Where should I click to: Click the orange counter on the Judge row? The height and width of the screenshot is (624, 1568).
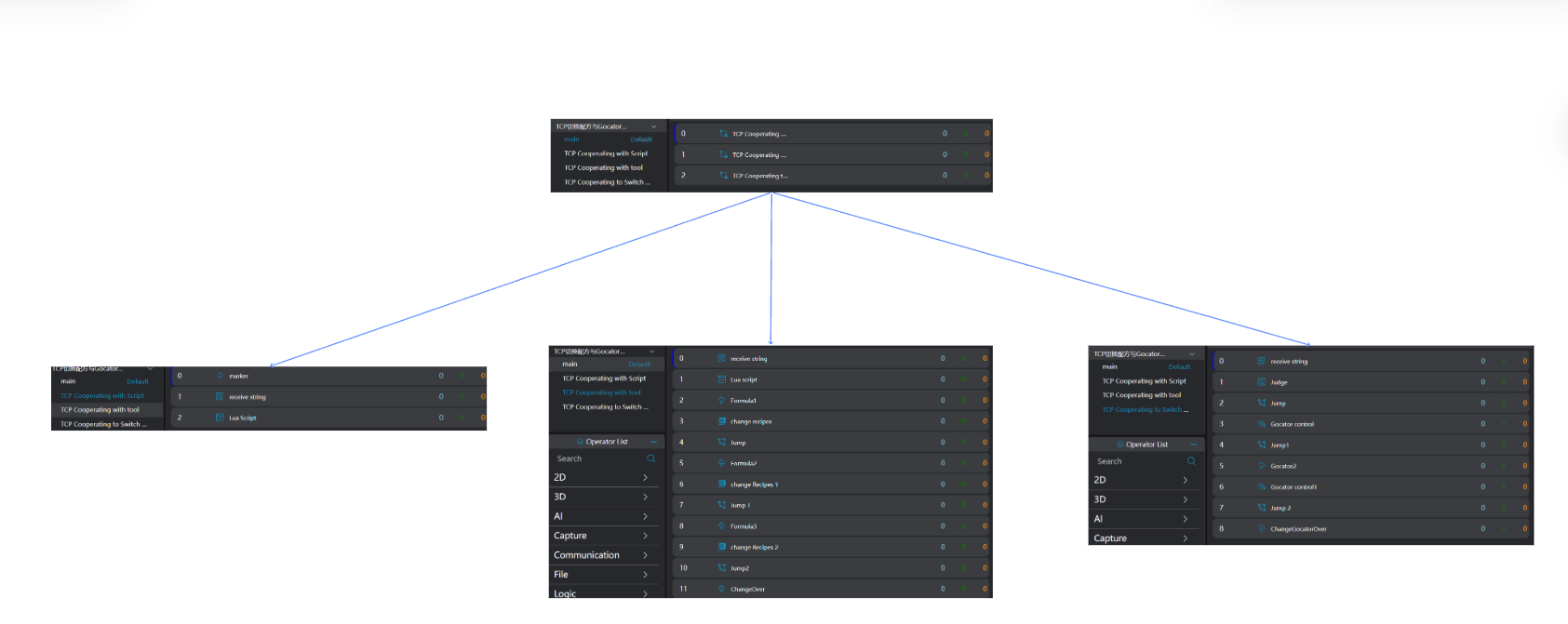pos(1524,382)
